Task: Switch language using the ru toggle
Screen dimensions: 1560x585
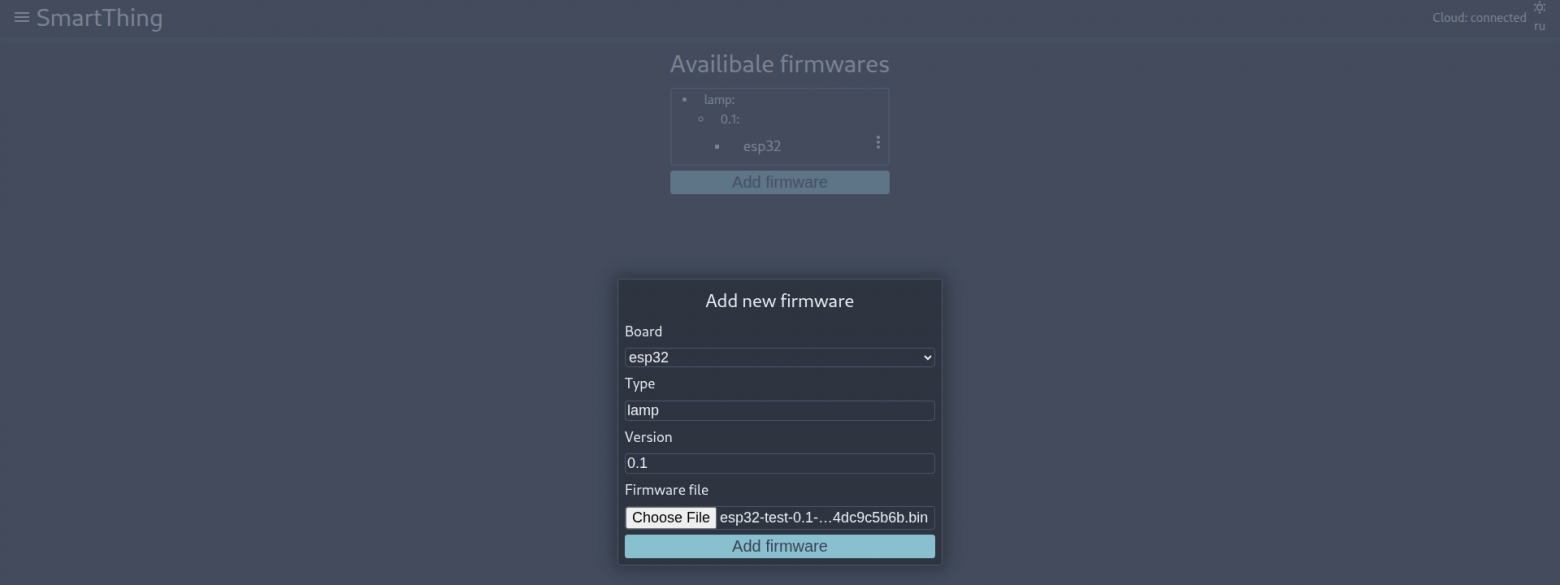Action: 1539,27
